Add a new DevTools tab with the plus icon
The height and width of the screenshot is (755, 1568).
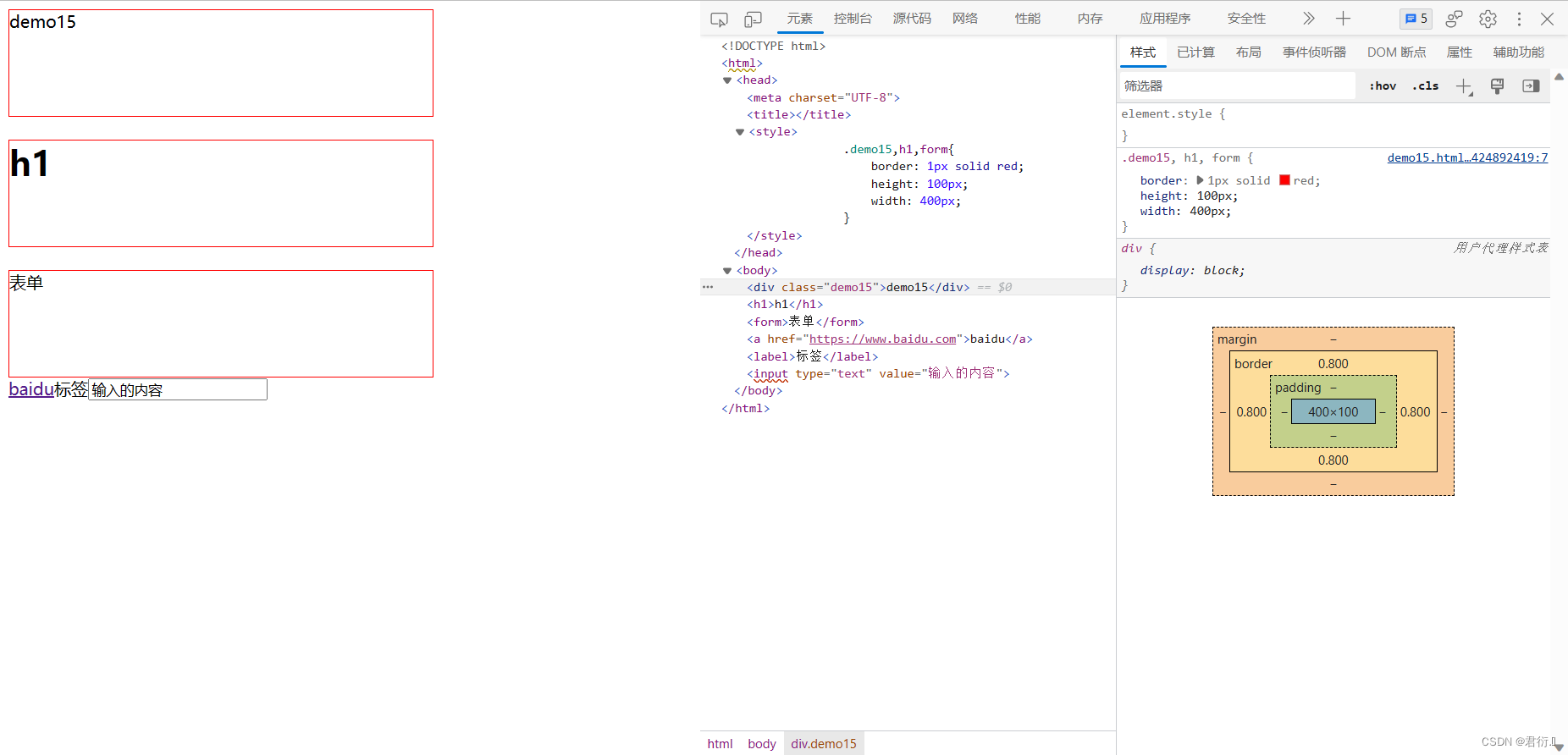pyautogui.click(x=1343, y=19)
